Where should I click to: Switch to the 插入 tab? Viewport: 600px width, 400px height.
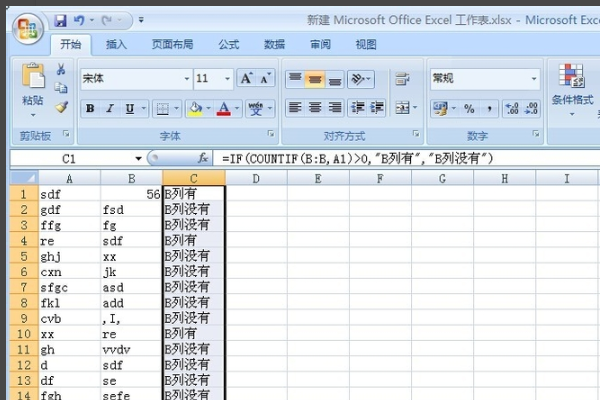click(x=116, y=44)
